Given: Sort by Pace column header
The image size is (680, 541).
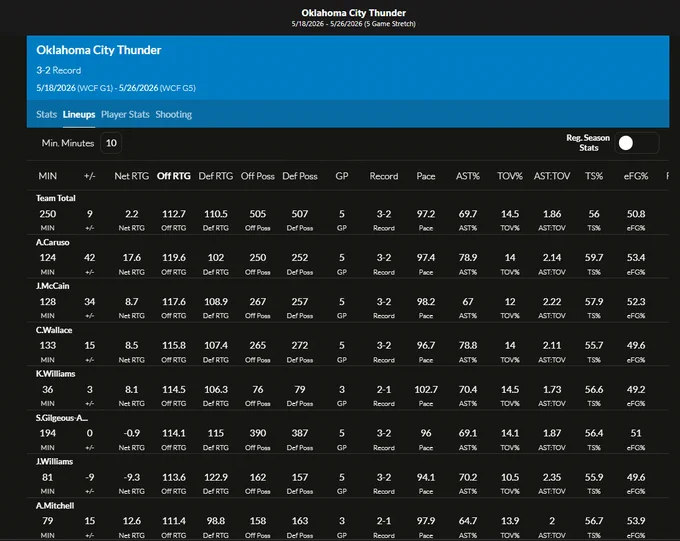Looking at the screenshot, I should pyautogui.click(x=426, y=176).
